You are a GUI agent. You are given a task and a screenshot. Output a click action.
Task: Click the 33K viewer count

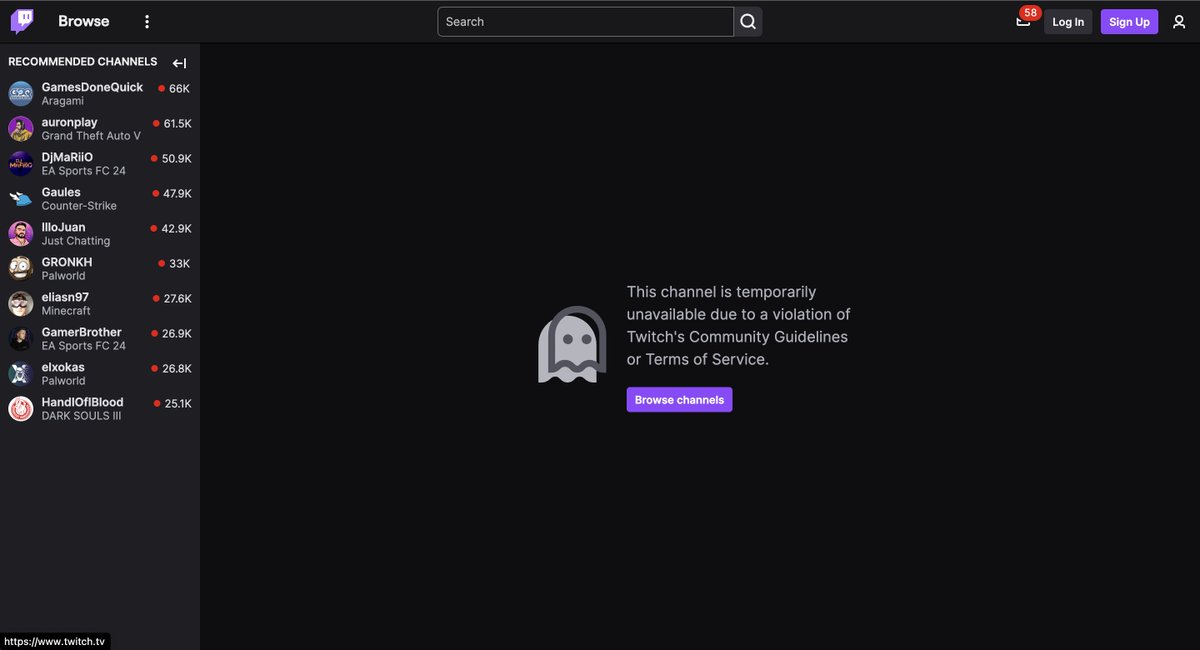tap(179, 264)
